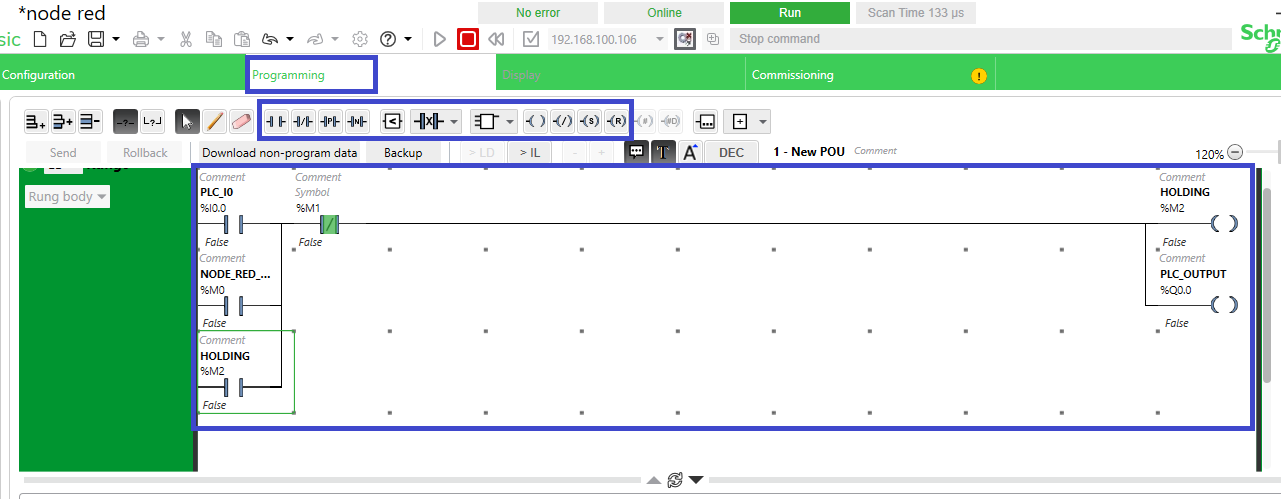This screenshot has height=499, width=1281.
Task: Select the eraser tool
Action: point(241,121)
